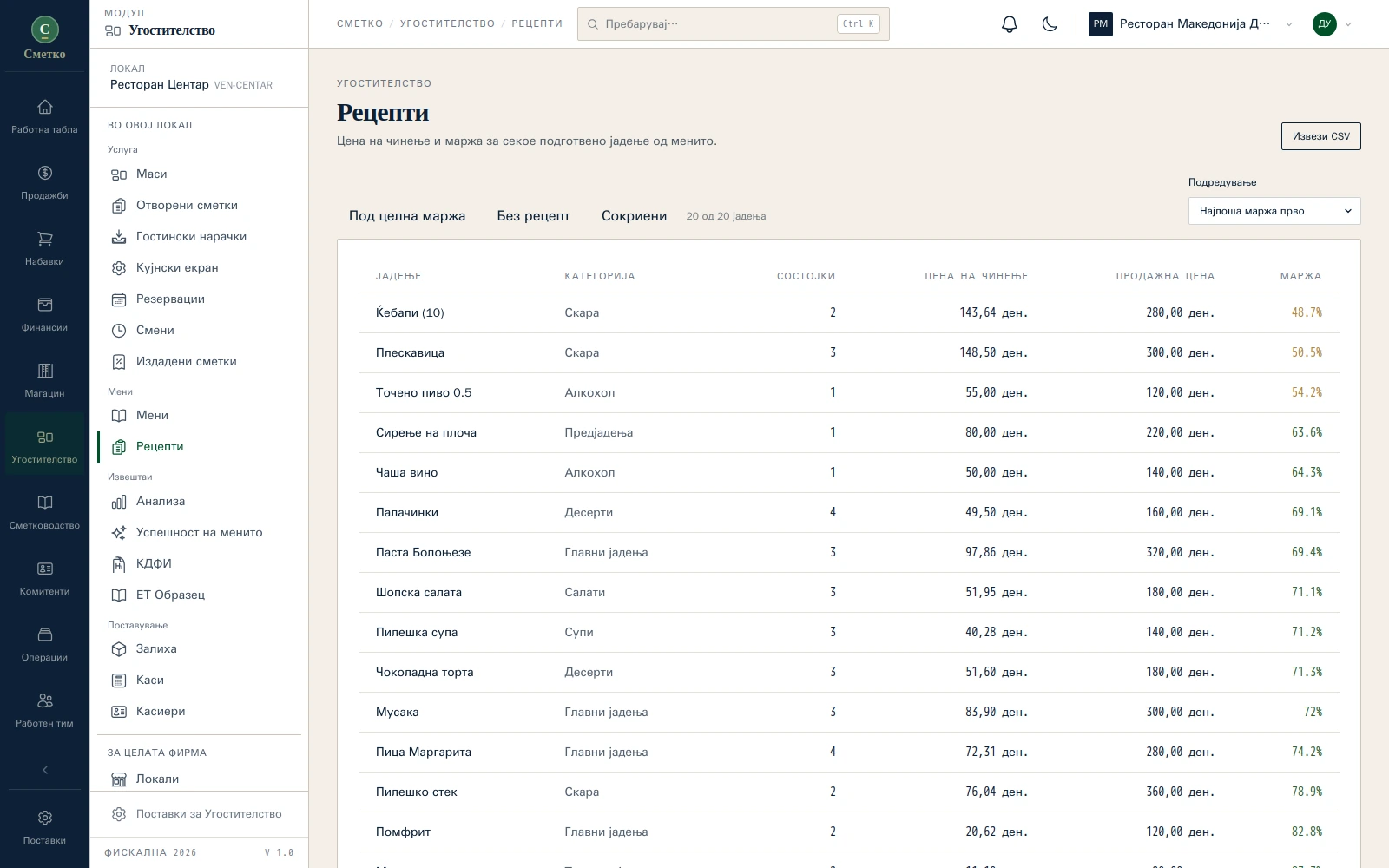Image resolution: width=1389 pixels, height=868 pixels.
Task: Click СМЕТКО breadcrumb link
Action: (360, 23)
